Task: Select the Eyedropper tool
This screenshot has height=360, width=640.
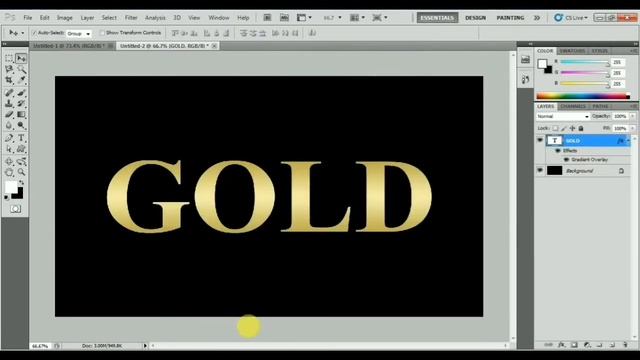Action: [21, 80]
